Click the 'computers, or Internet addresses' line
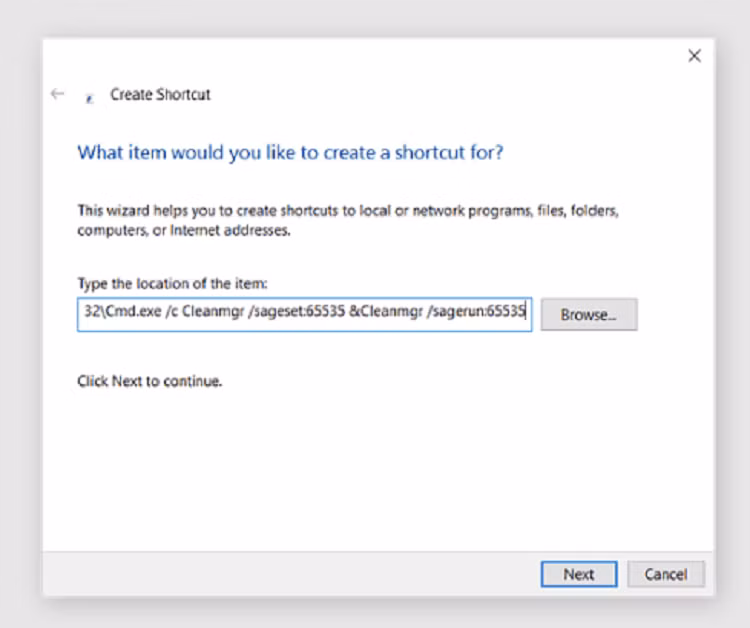This screenshot has height=628, width=750. click(x=184, y=230)
